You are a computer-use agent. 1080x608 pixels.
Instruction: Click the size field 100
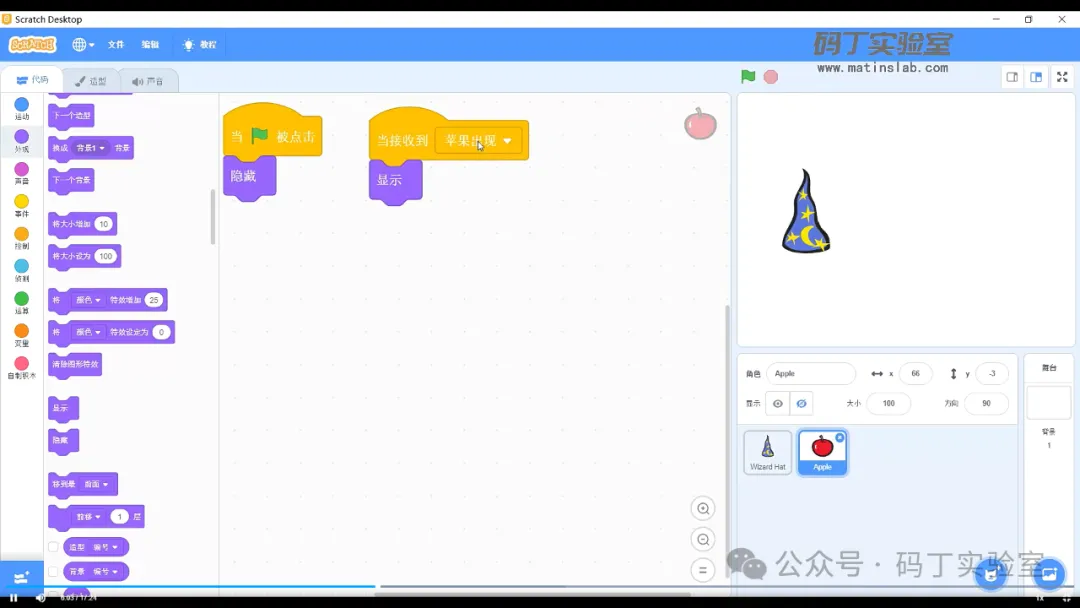tap(889, 403)
